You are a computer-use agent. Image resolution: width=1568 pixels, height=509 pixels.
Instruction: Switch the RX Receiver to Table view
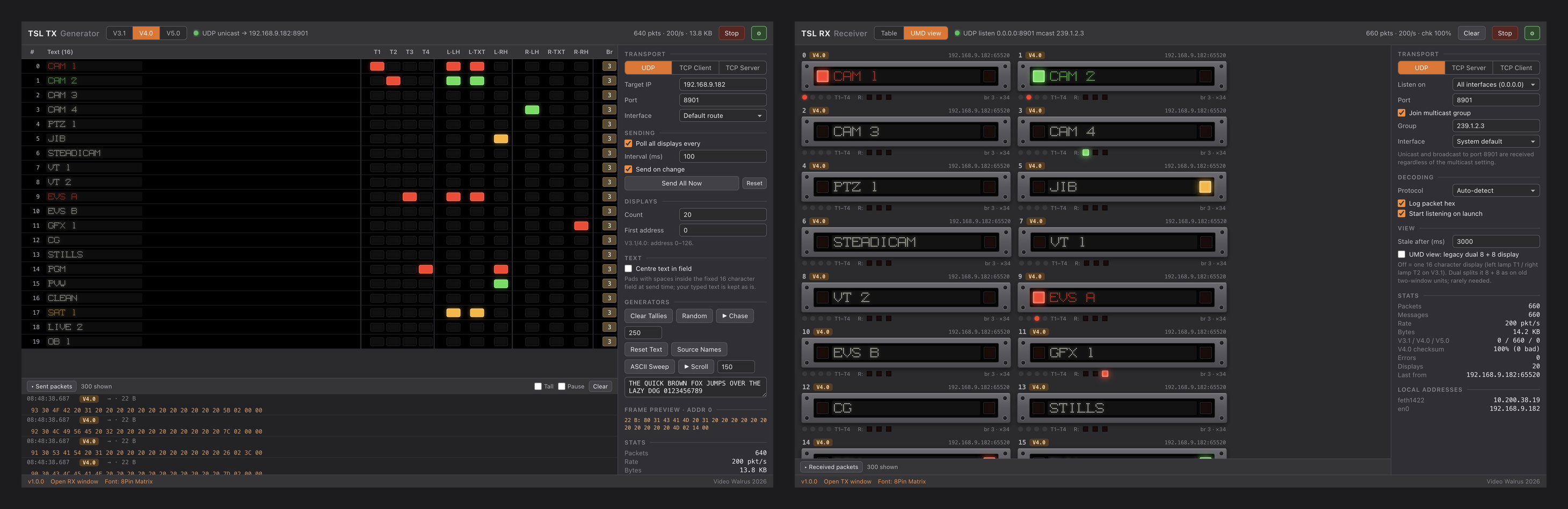tap(889, 33)
